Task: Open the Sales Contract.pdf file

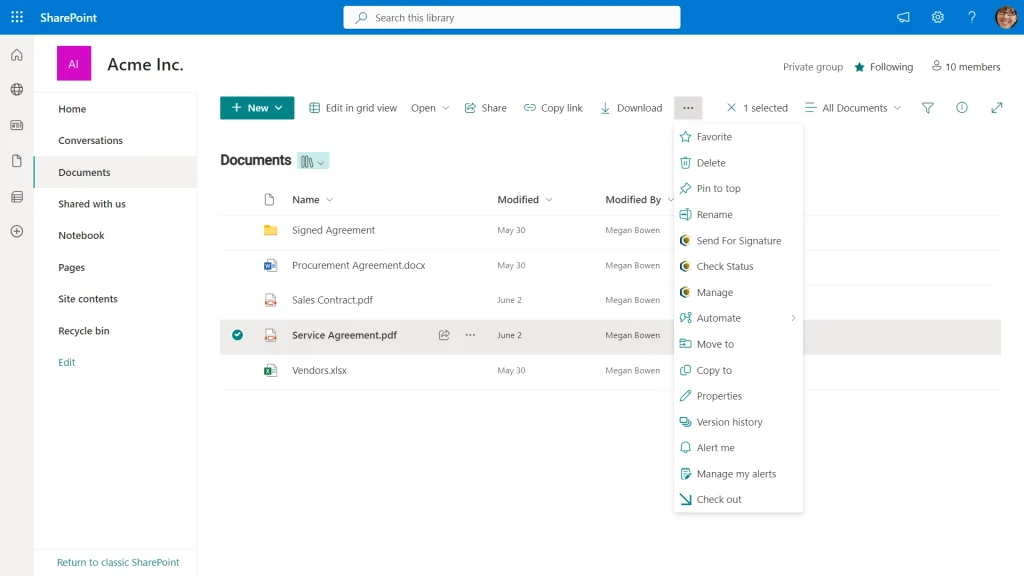Action: pyautogui.click(x=332, y=300)
